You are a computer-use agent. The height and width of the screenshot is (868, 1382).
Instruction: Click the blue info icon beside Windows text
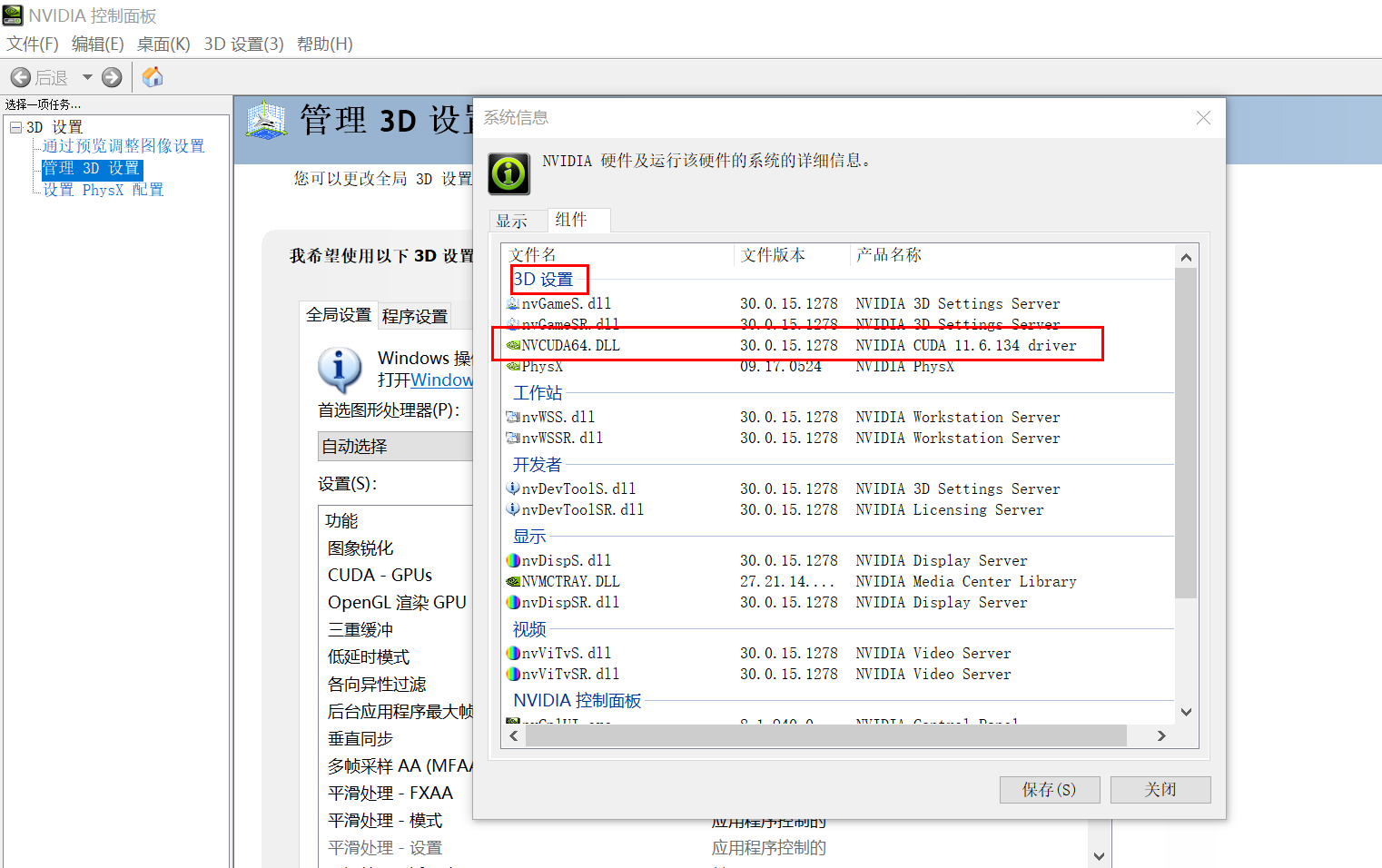tap(341, 370)
